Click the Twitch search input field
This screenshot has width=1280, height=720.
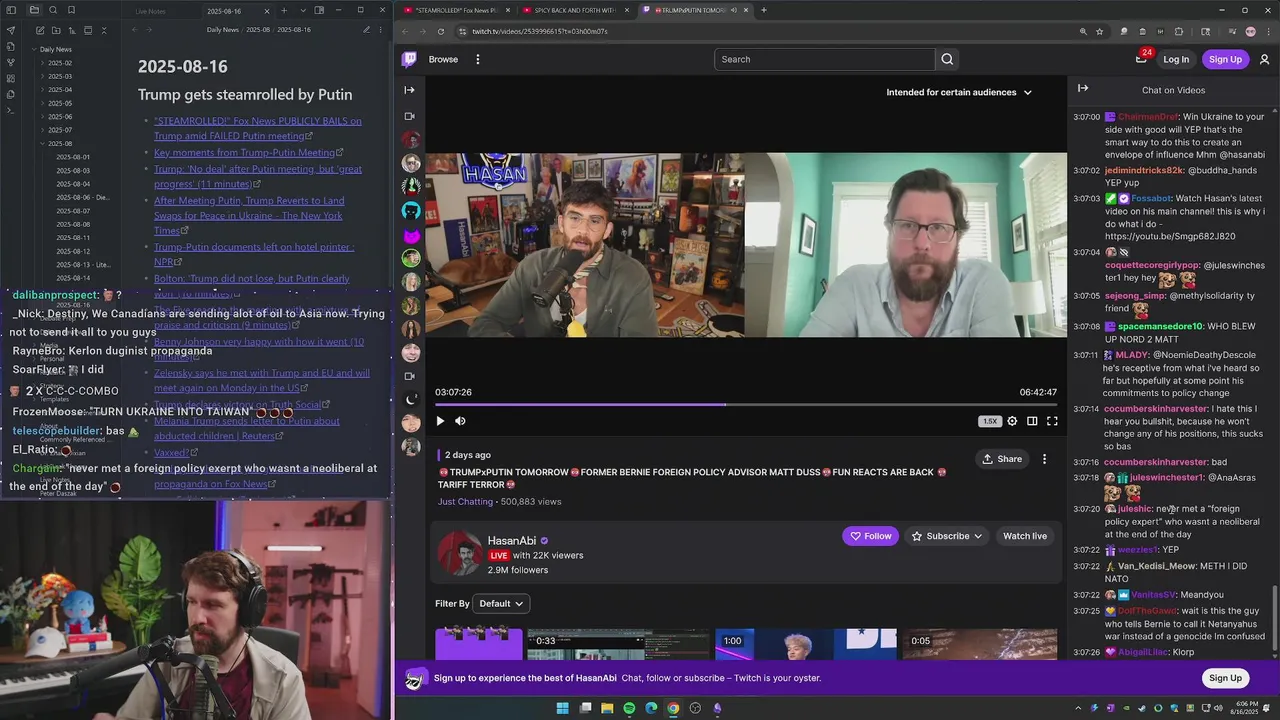[824, 59]
